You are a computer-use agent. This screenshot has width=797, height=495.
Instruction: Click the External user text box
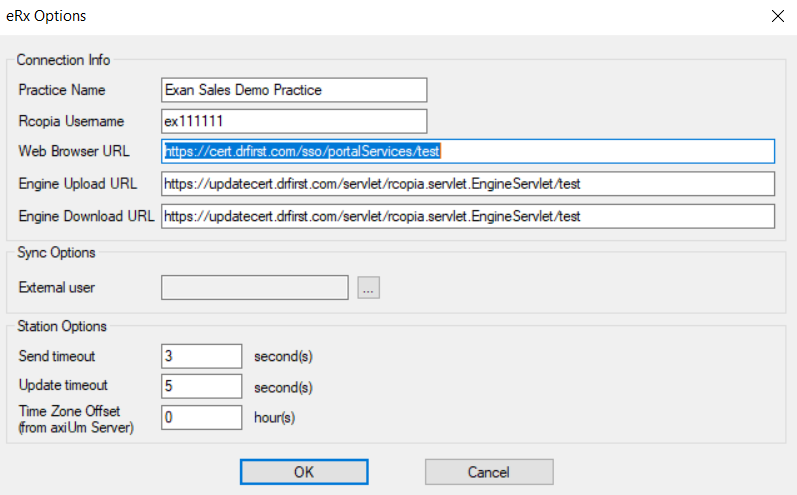(254, 288)
